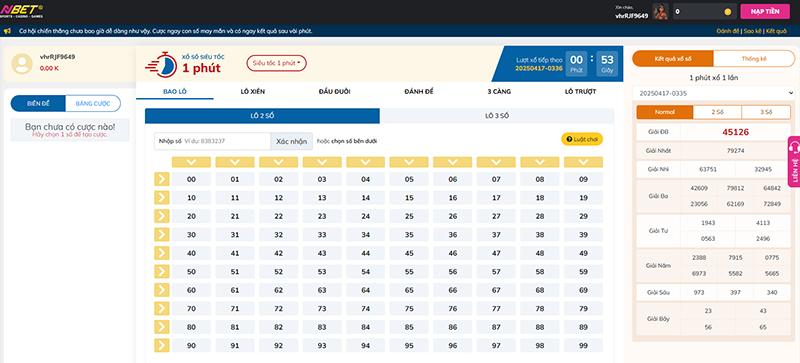Click the NẠP TIỀN button
The height and width of the screenshot is (363, 800).
[765, 11]
